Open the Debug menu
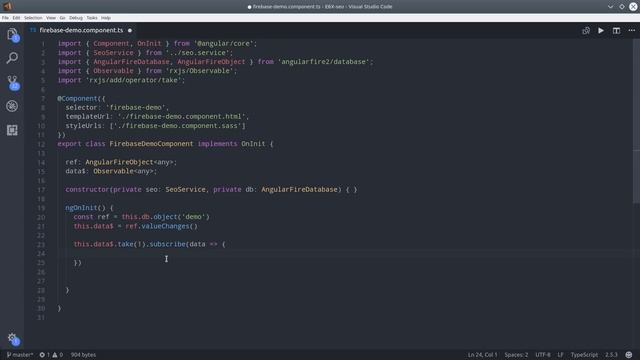 point(76,18)
